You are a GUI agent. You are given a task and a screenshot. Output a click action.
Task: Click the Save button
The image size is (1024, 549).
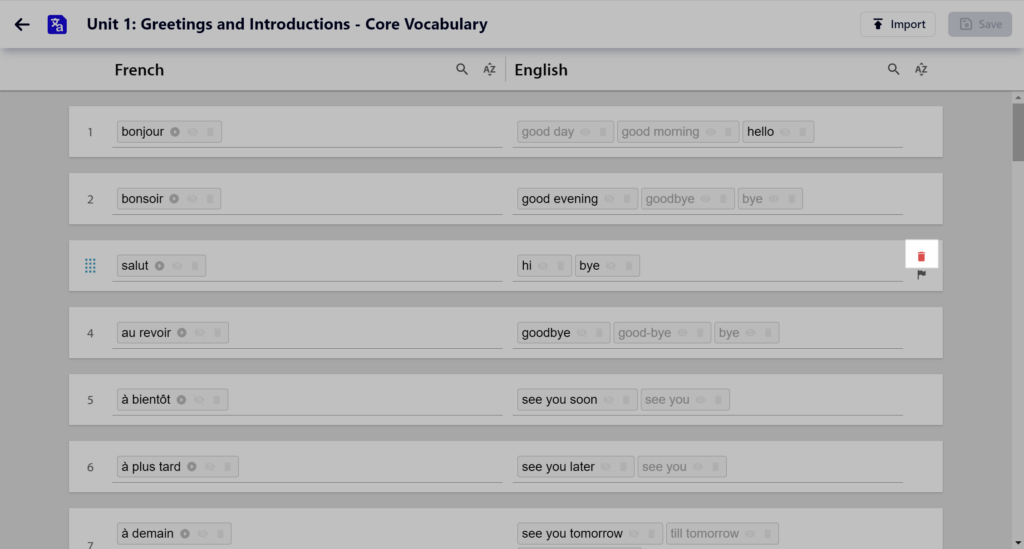[980, 24]
